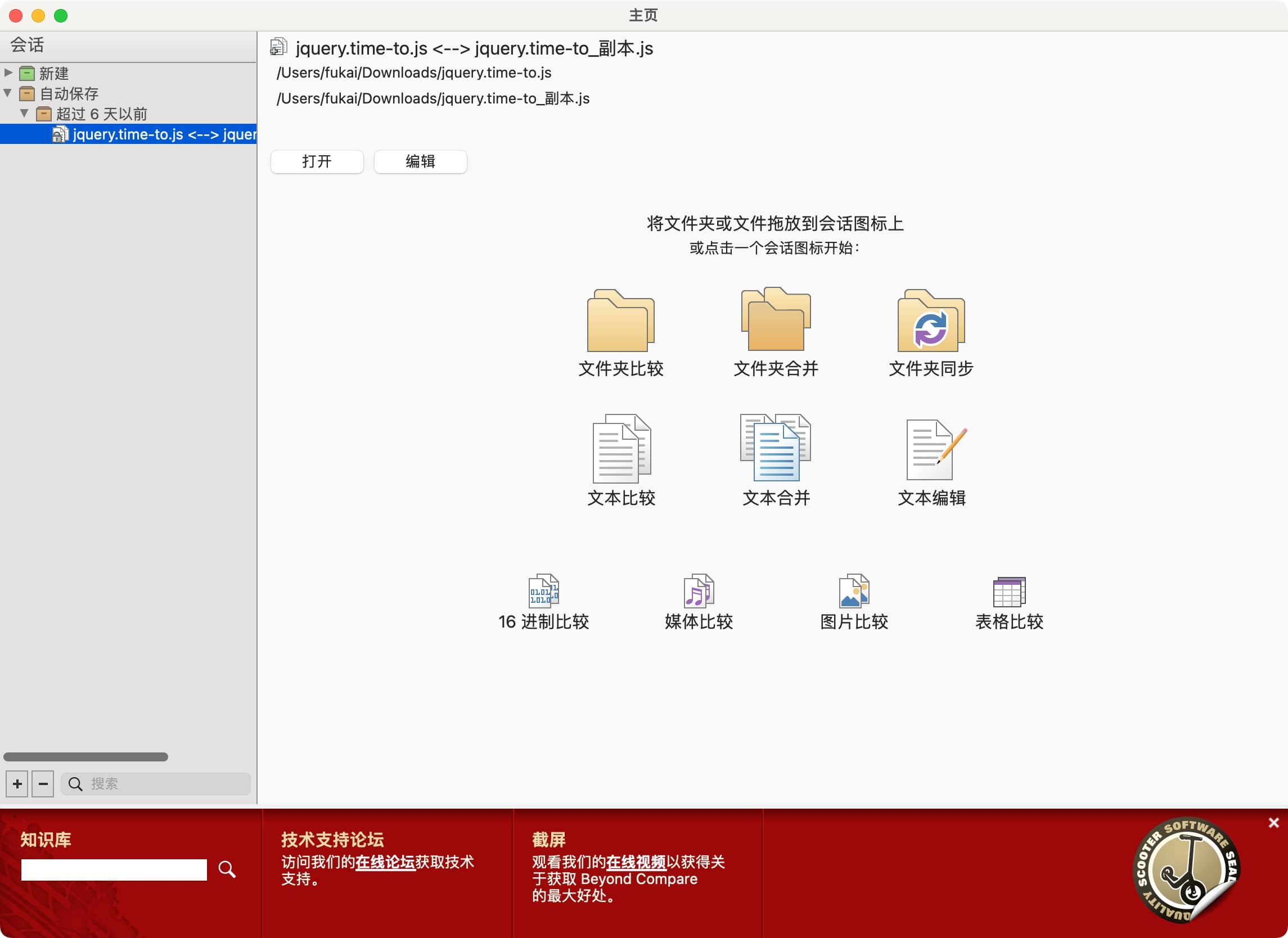The image size is (1288, 938).
Task: Collapse the 自动保存 tree folder
Action: point(8,93)
